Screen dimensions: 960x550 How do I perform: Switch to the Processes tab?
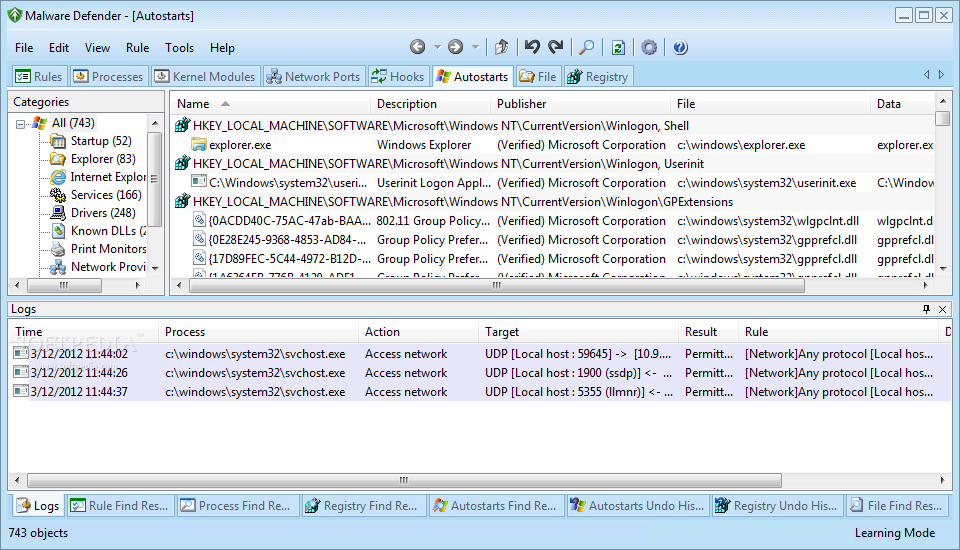pyautogui.click(x=108, y=77)
